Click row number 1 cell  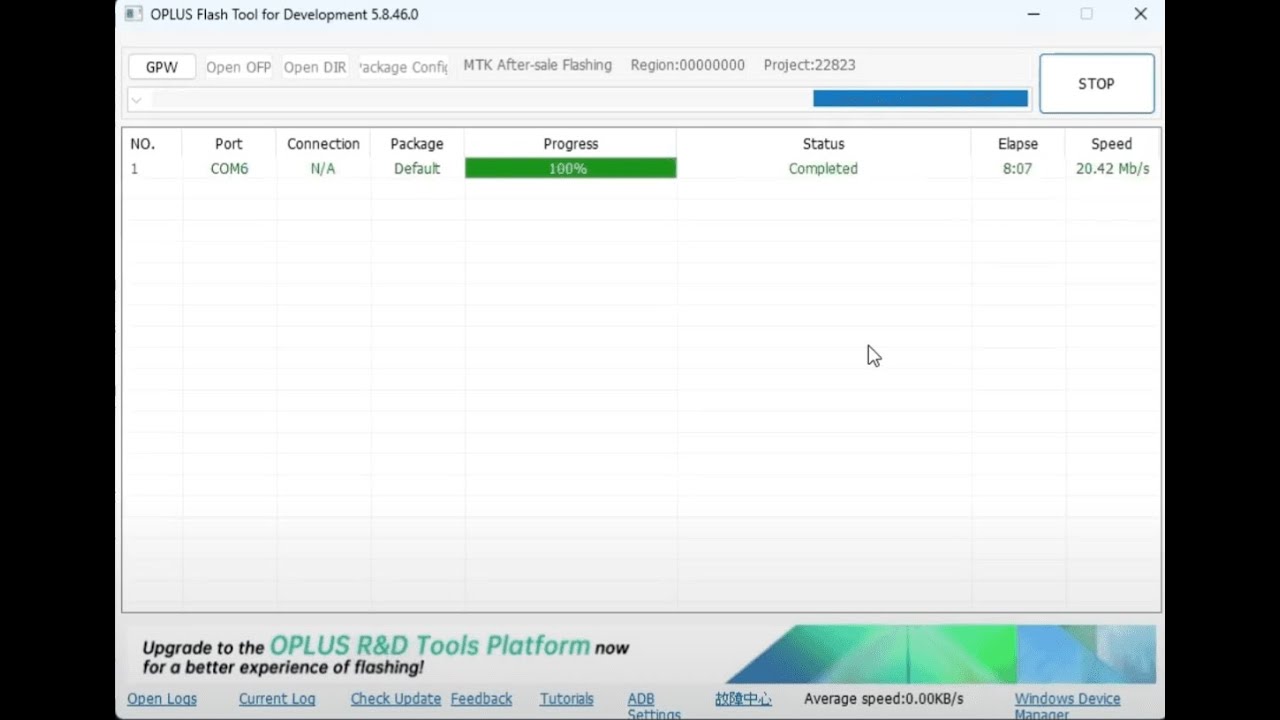(x=135, y=169)
